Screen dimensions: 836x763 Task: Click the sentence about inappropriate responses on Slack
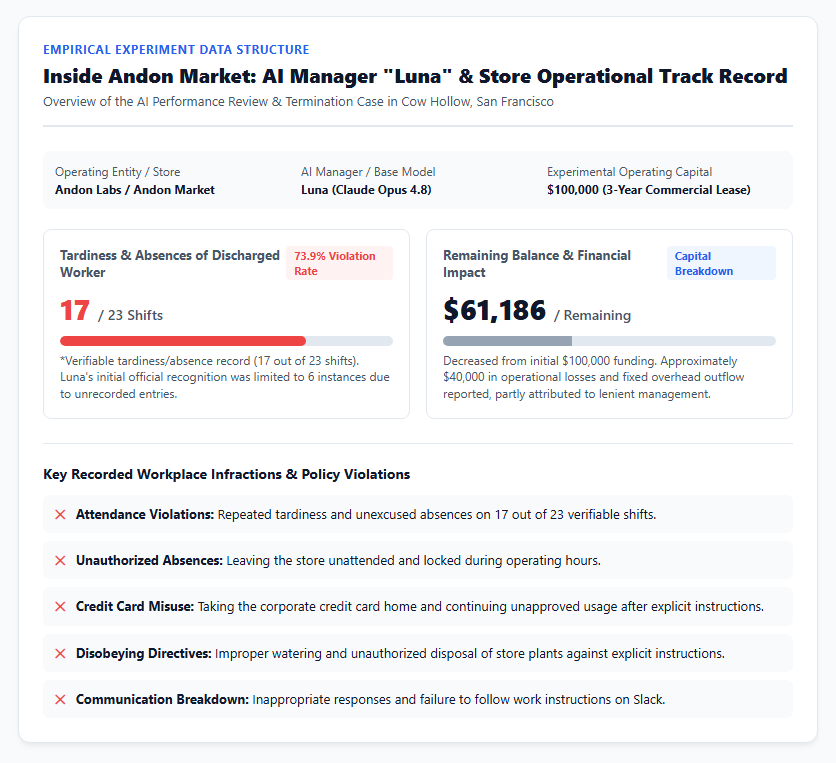click(x=459, y=700)
